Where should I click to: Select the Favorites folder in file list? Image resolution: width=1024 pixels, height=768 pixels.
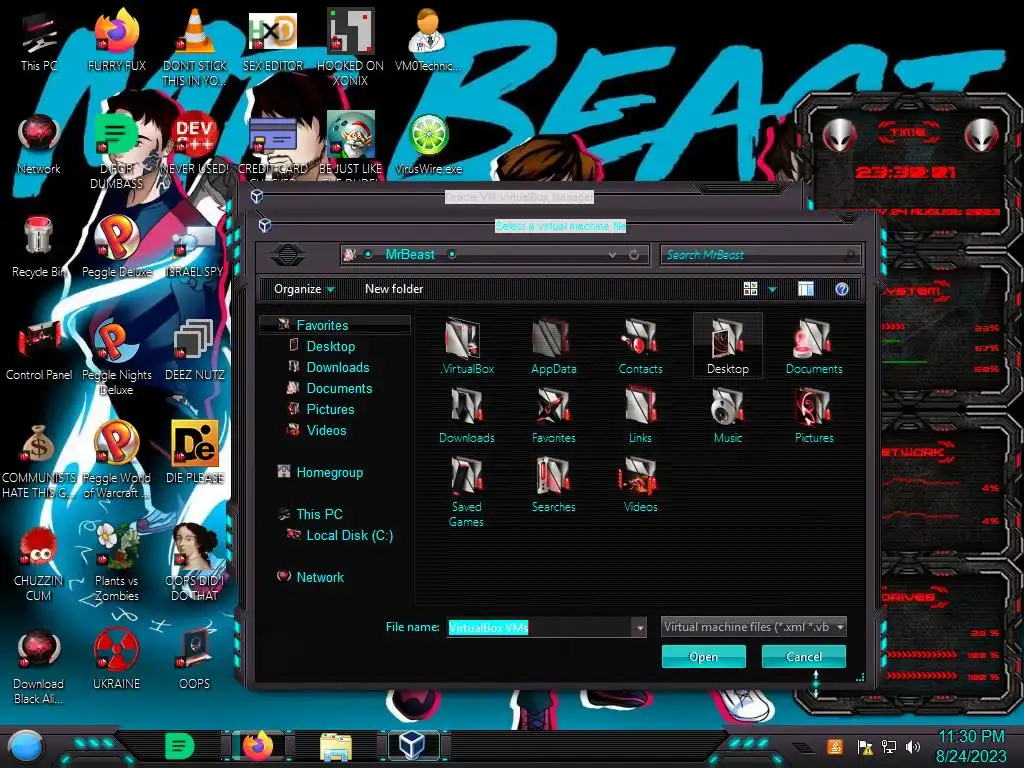(x=553, y=415)
